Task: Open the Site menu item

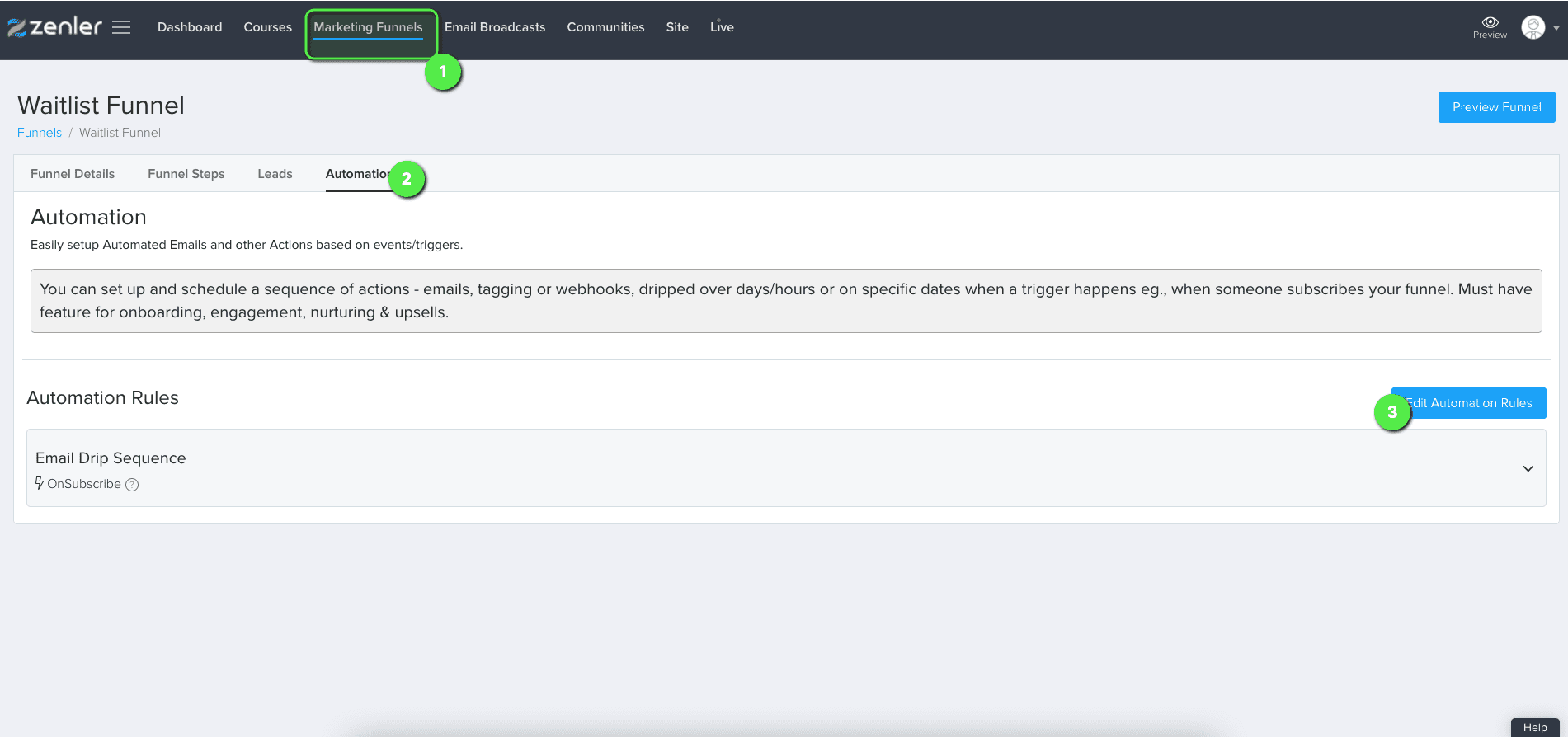Action: coord(677,27)
